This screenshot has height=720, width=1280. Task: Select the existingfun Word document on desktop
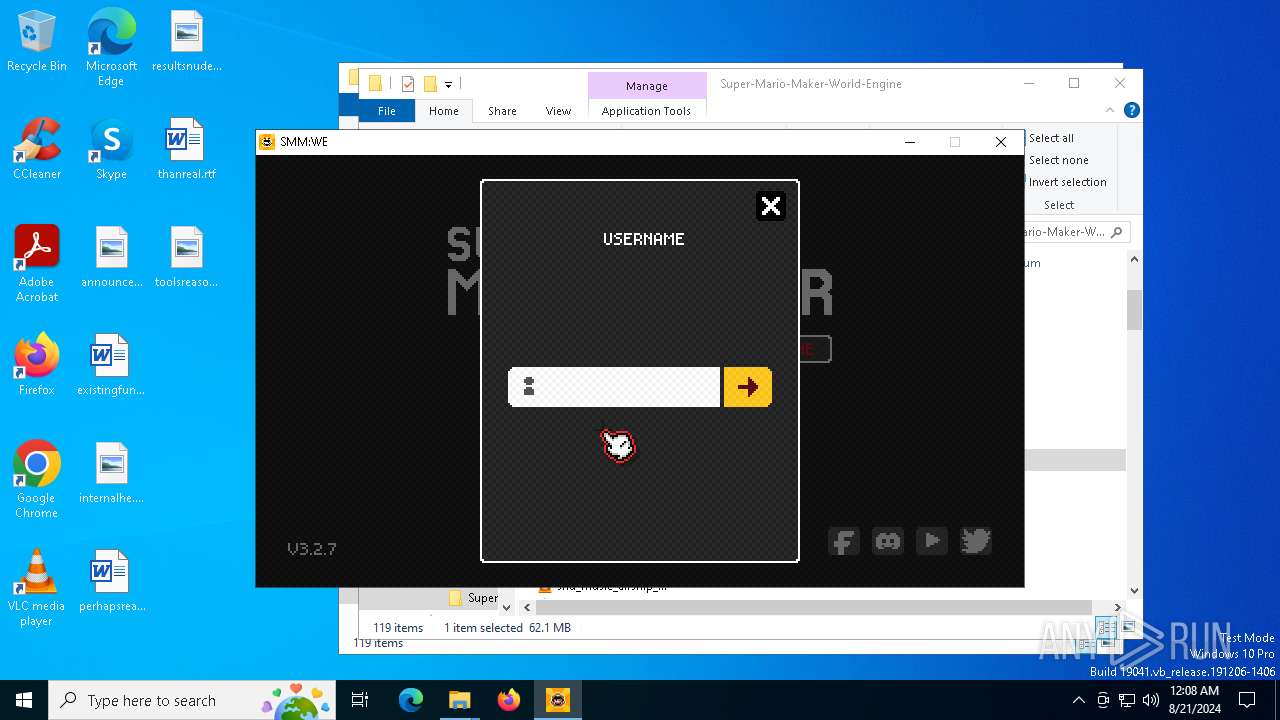click(111, 365)
